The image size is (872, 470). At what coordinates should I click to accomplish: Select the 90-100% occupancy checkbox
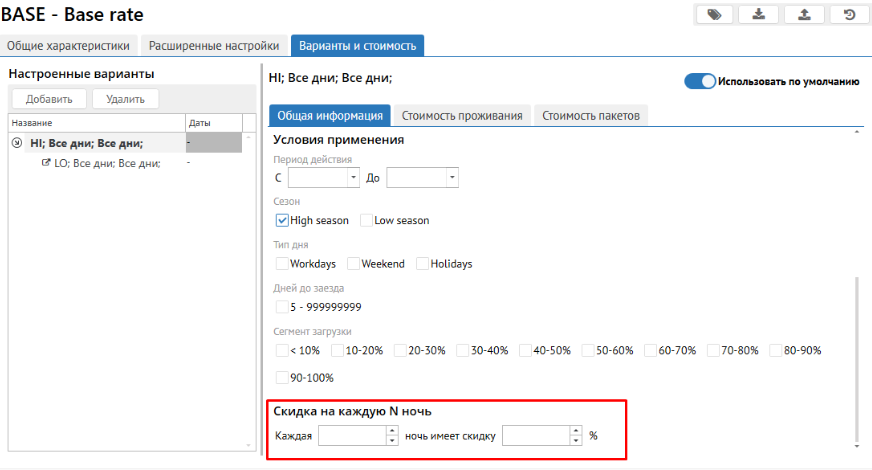point(282,378)
